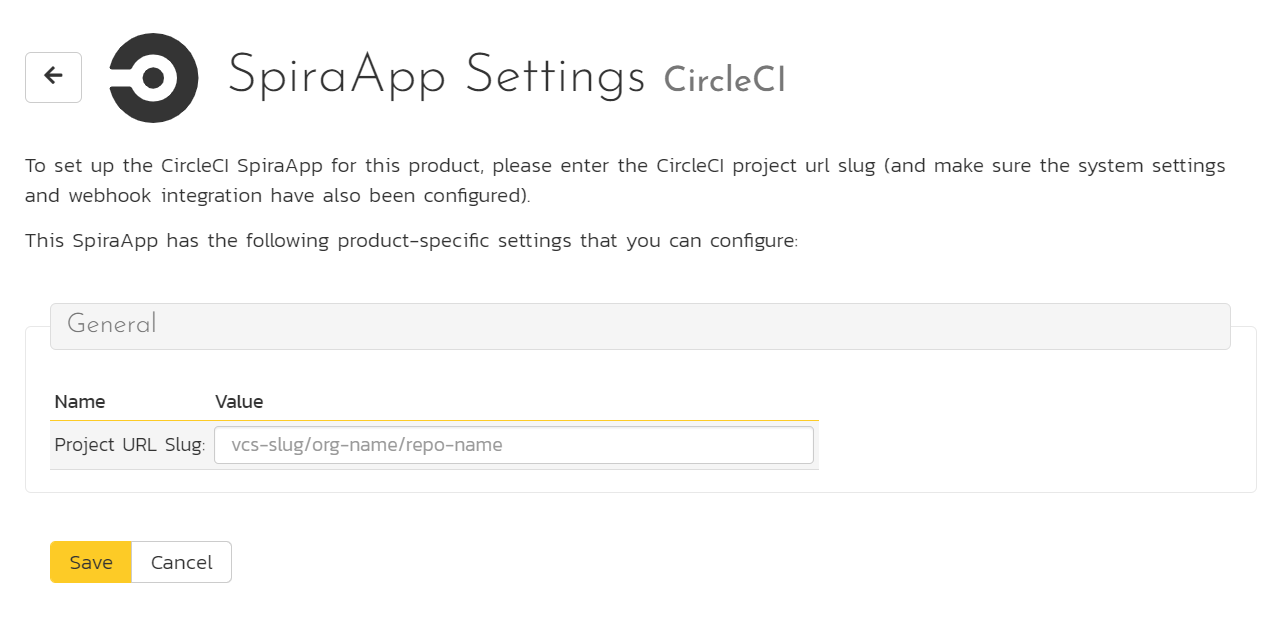
Task: Click the gray CircleCI subtitle text
Action: pyautogui.click(x=725, y=79)
